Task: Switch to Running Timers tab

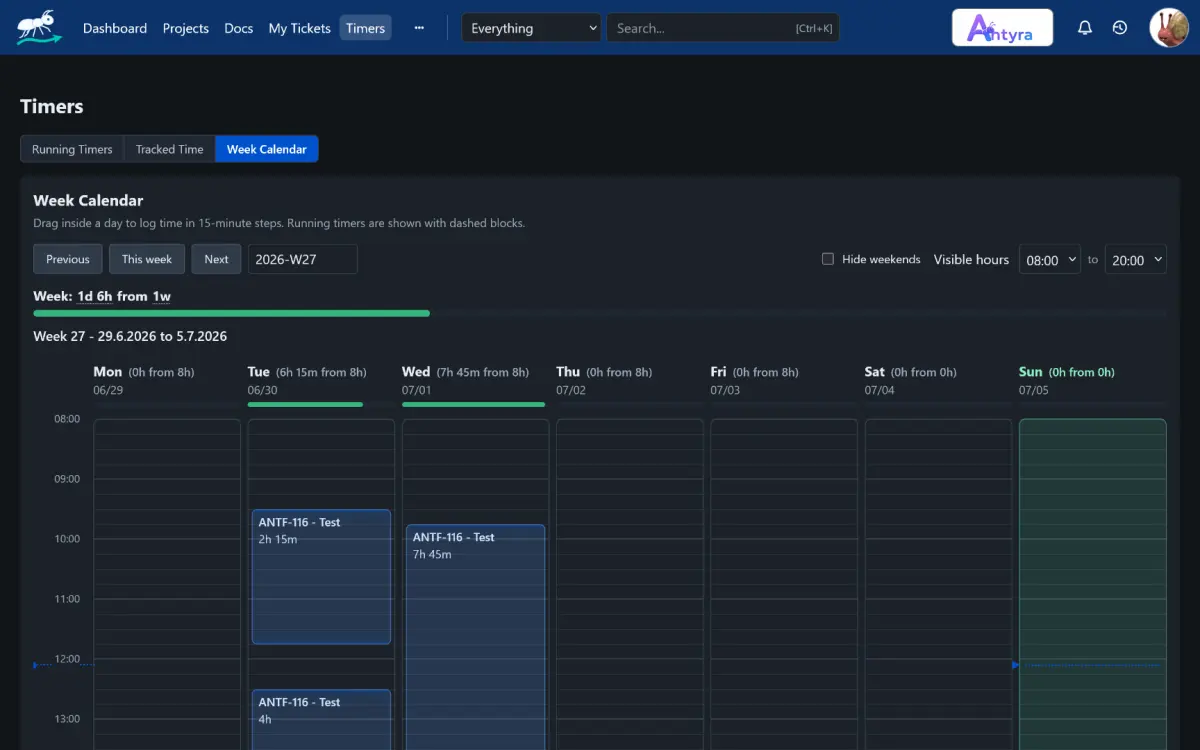Action: coord(72,149)
